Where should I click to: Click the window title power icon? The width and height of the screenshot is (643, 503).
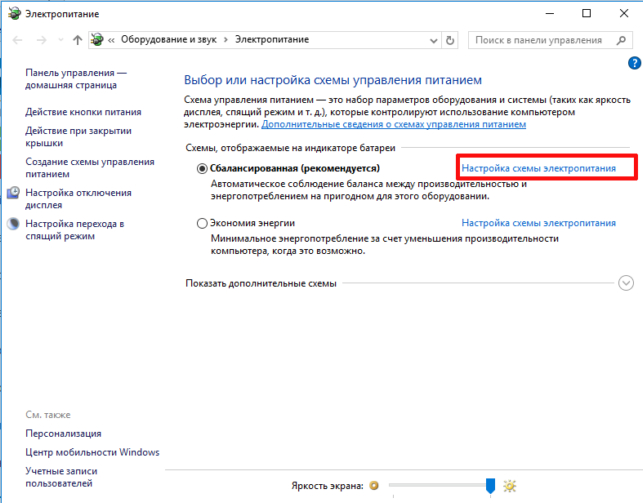click(x=14, y=14)
